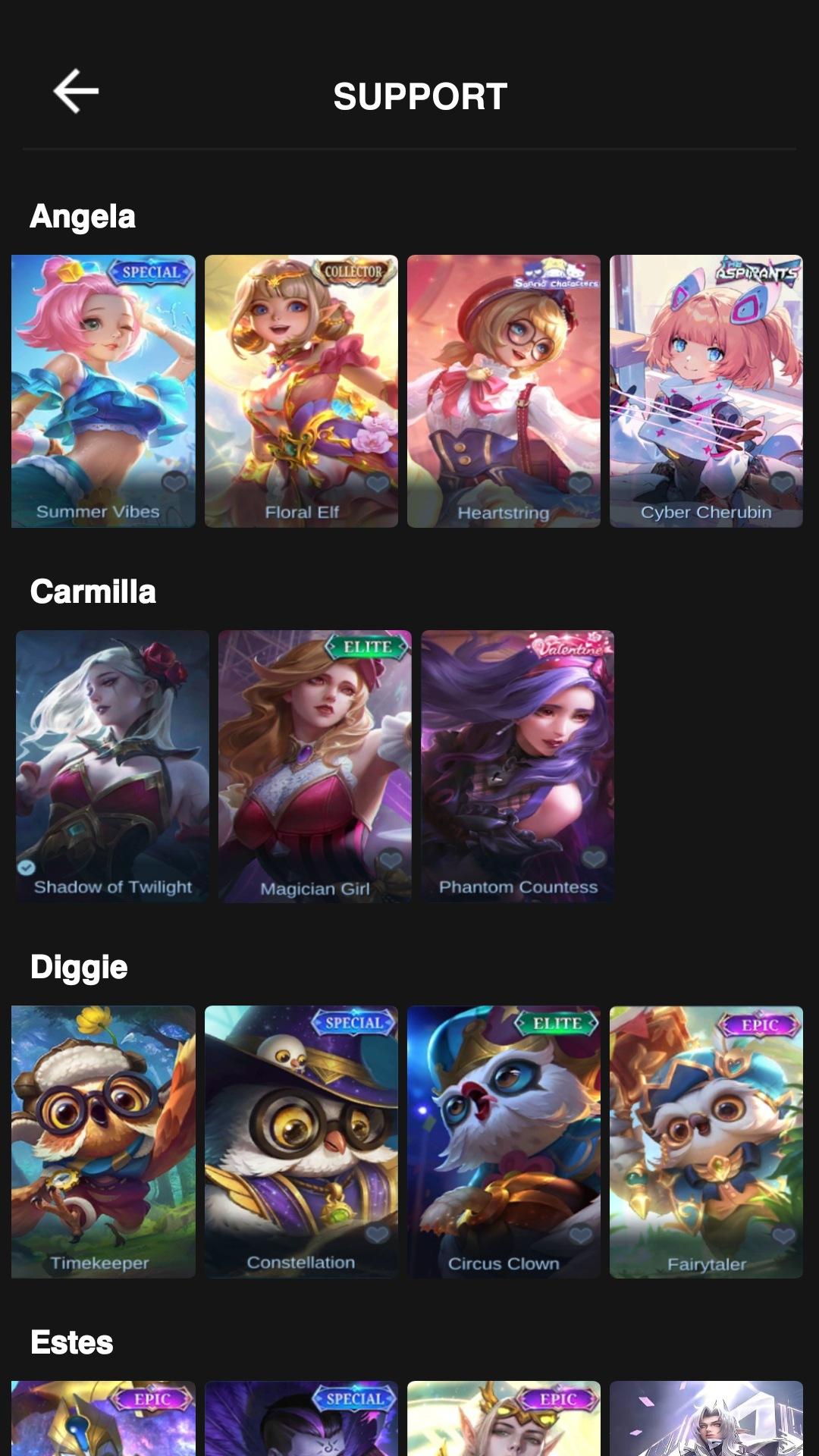The width and height of the screenshot is (819, 1456).
Task: Like the Cyber Cherubin skin heart icon
Action: coord(782,482)
